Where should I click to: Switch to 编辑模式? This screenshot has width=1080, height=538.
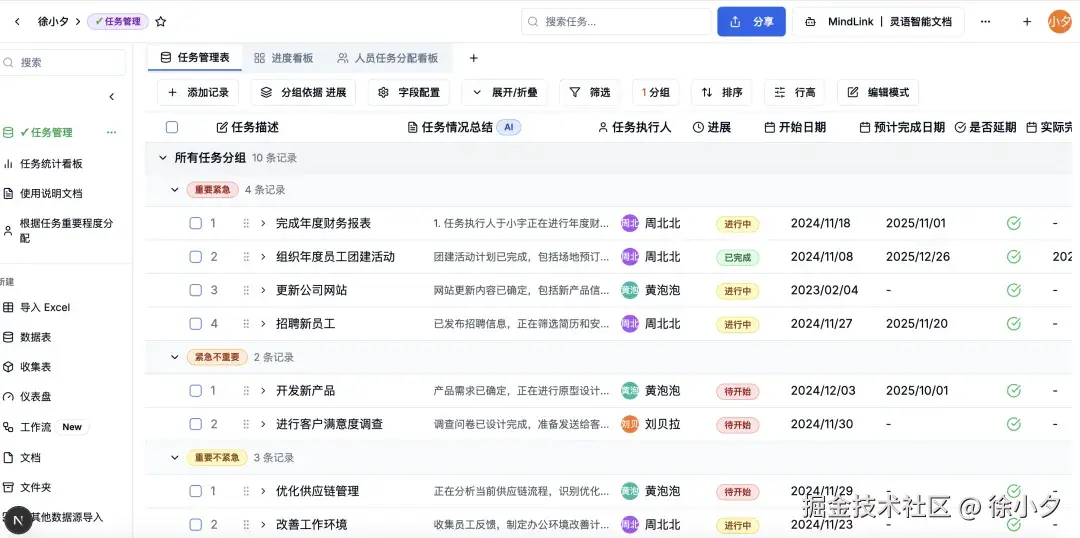coord(878,92)
